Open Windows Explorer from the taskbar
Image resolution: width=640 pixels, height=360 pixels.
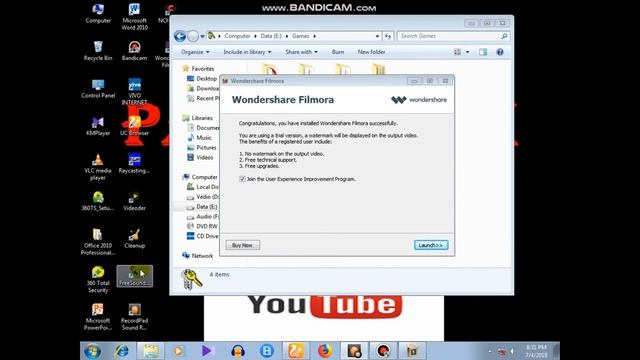pos(151,351)
